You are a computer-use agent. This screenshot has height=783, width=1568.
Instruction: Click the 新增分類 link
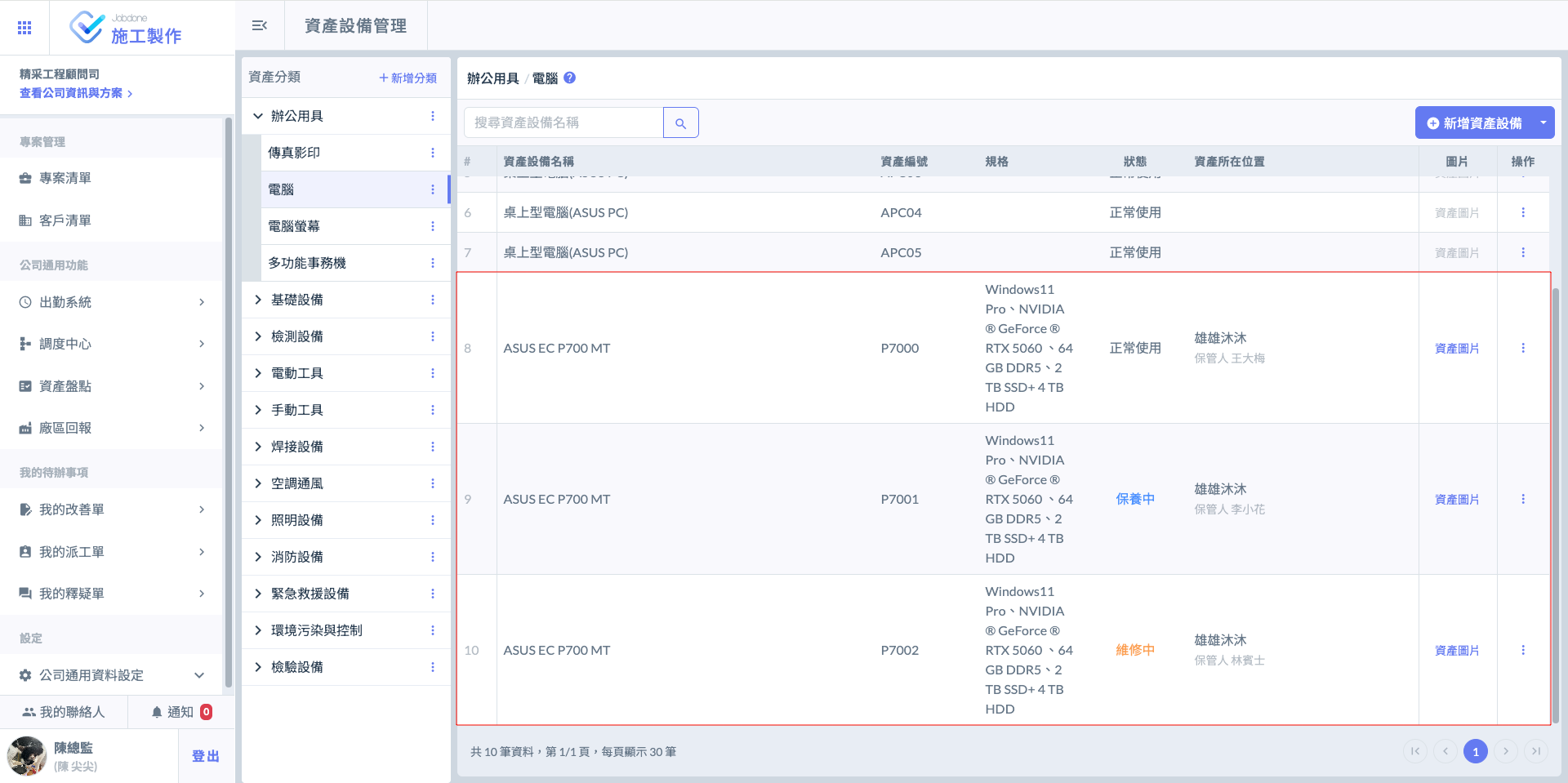pos(408,78)
